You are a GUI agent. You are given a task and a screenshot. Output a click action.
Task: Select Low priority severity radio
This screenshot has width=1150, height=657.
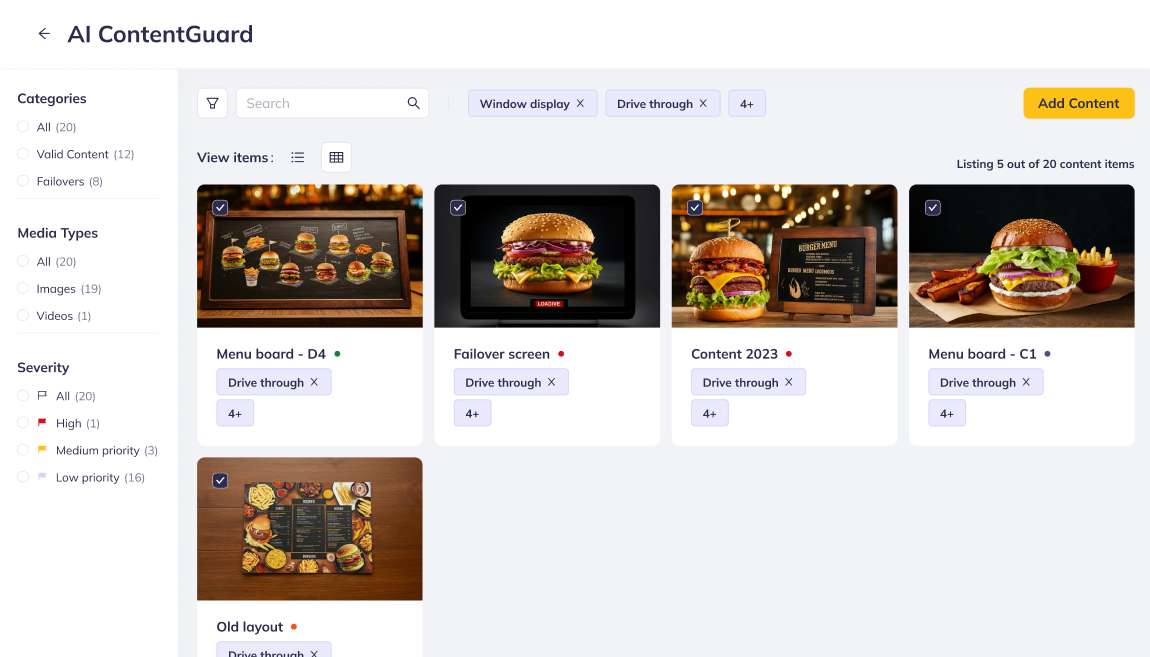[x=23, y=477]
